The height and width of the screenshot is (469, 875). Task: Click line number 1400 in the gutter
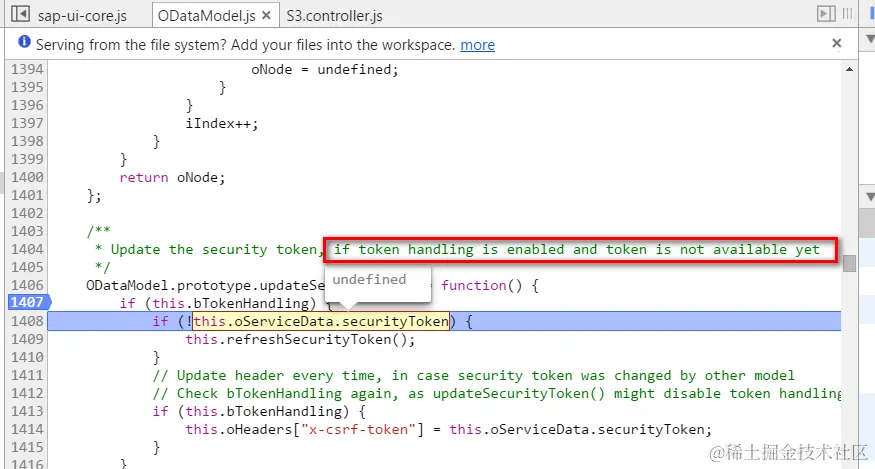click(x=27, y=177)
